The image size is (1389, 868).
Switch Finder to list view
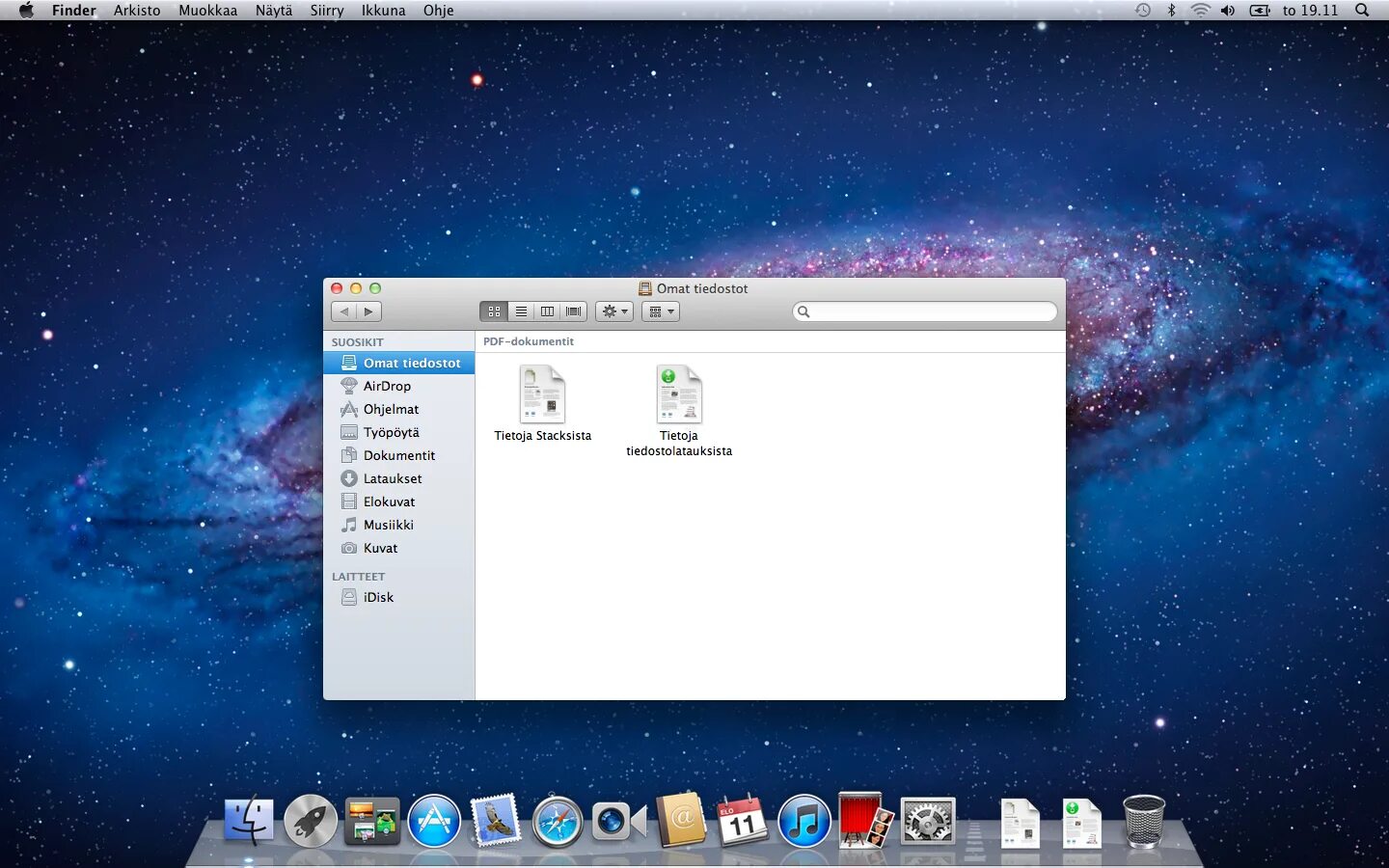[x=521, y=311]
